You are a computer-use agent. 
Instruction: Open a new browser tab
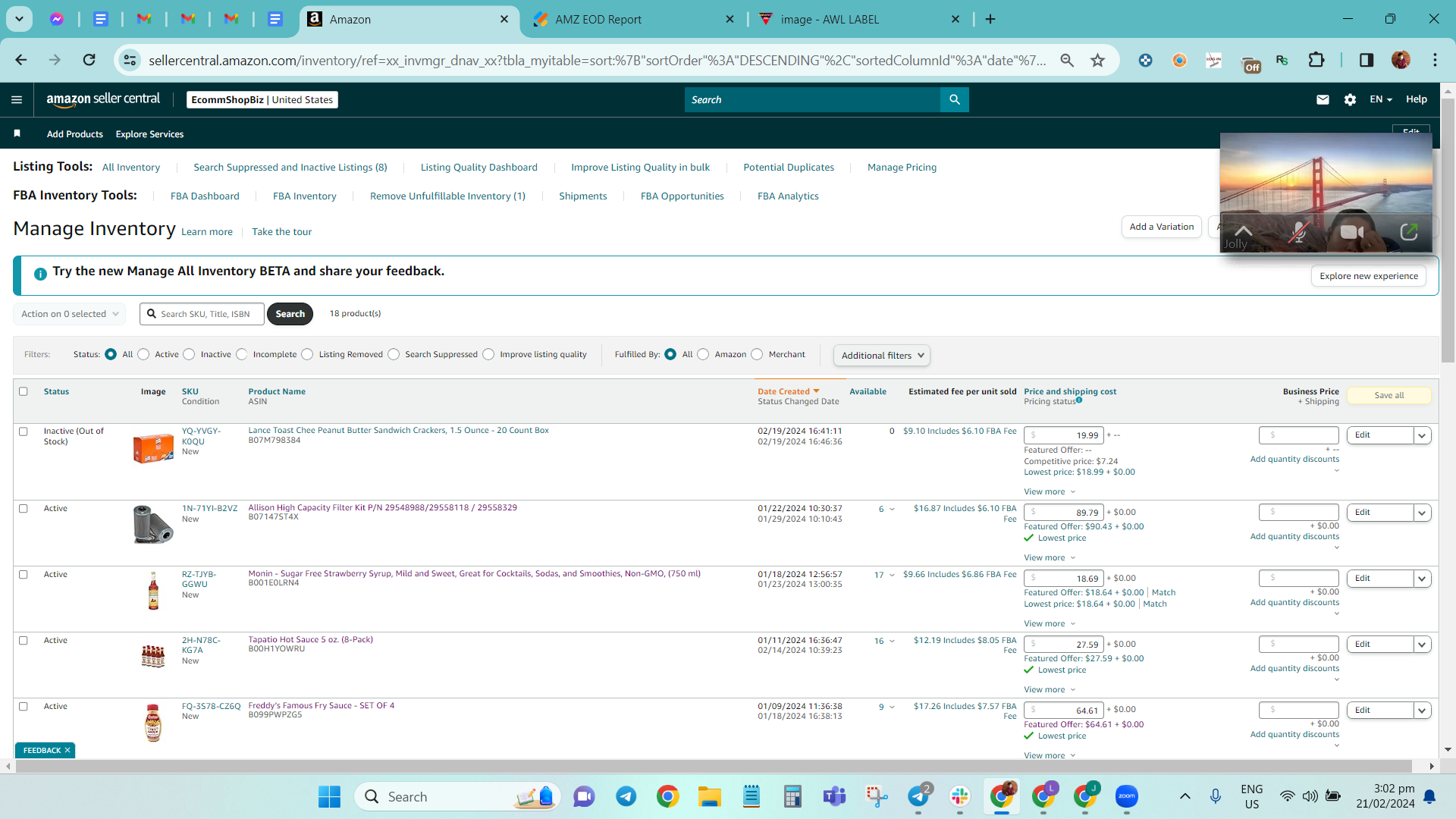coord(990,19)
